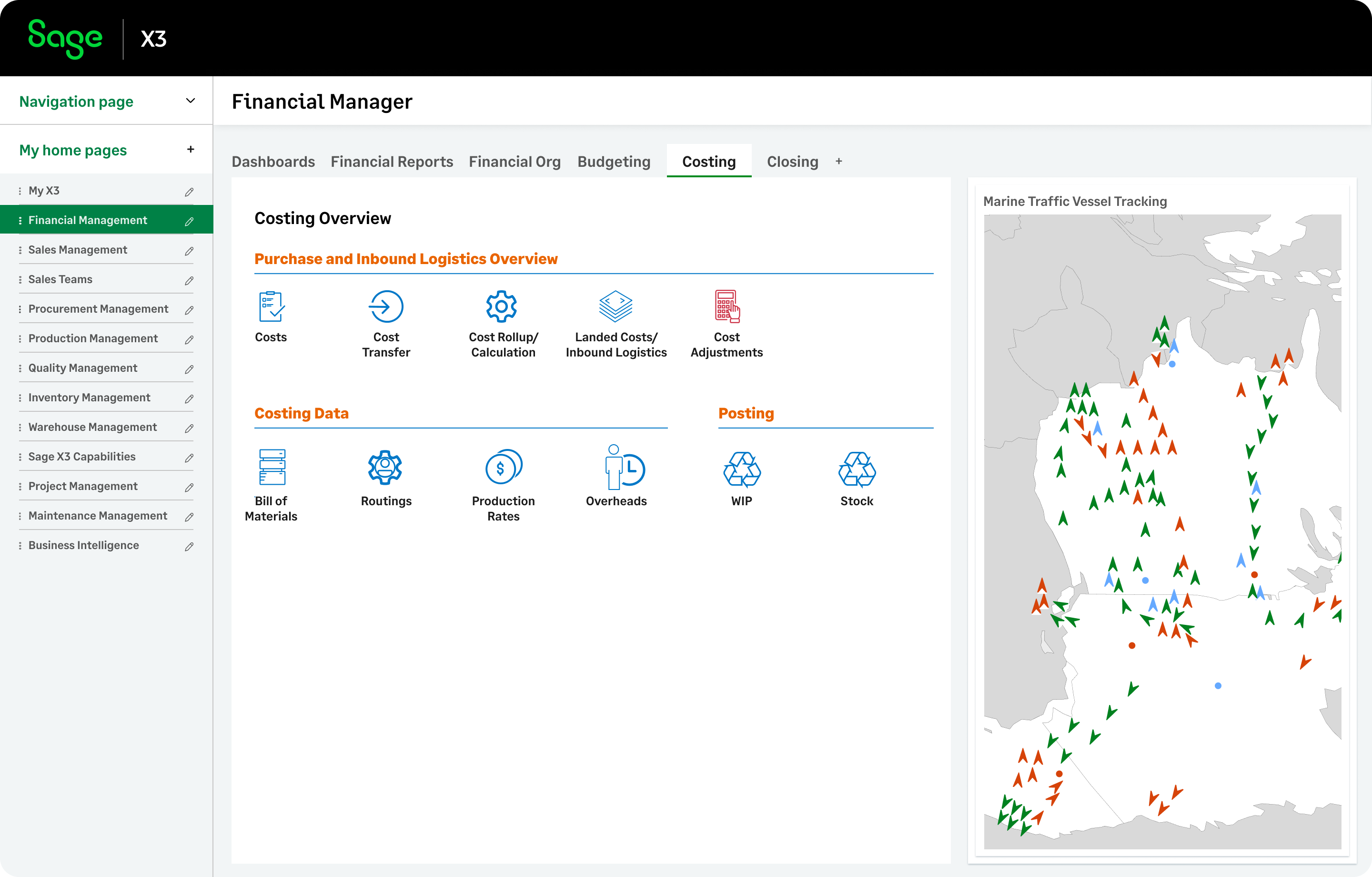Edit the Project Management pencil icon
Screen dimensions: 1372x877
189,487
